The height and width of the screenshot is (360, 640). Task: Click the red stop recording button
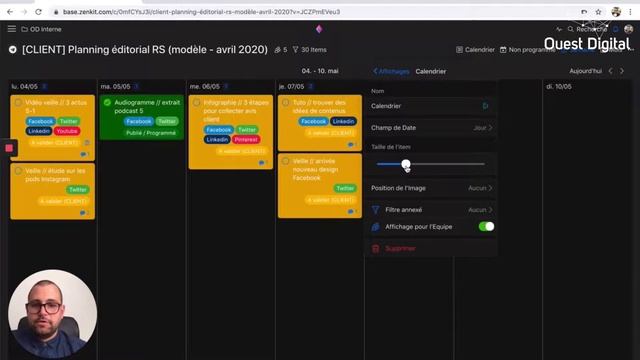click(x=9, y=148)
